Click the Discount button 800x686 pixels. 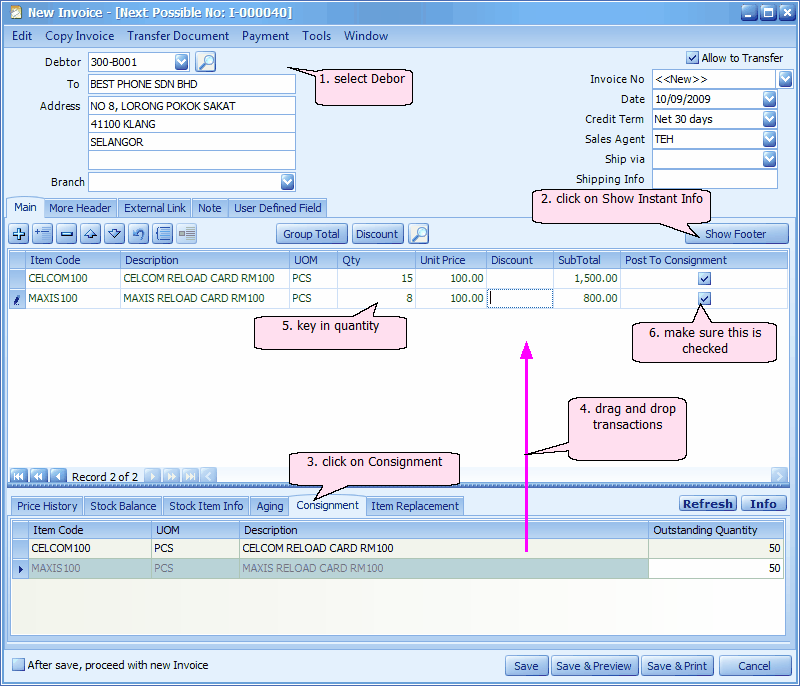click(x=377, y=234)
